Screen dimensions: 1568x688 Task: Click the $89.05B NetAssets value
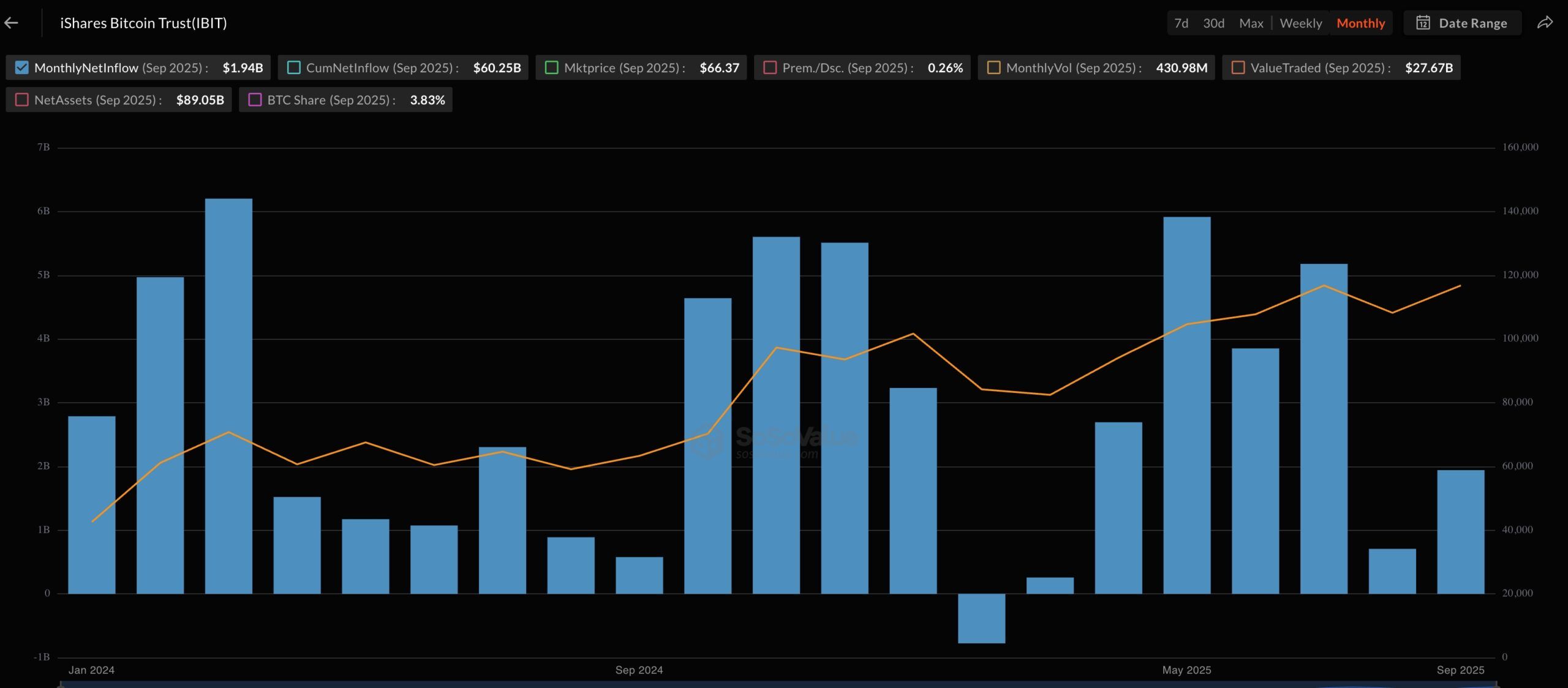[200, 100]
